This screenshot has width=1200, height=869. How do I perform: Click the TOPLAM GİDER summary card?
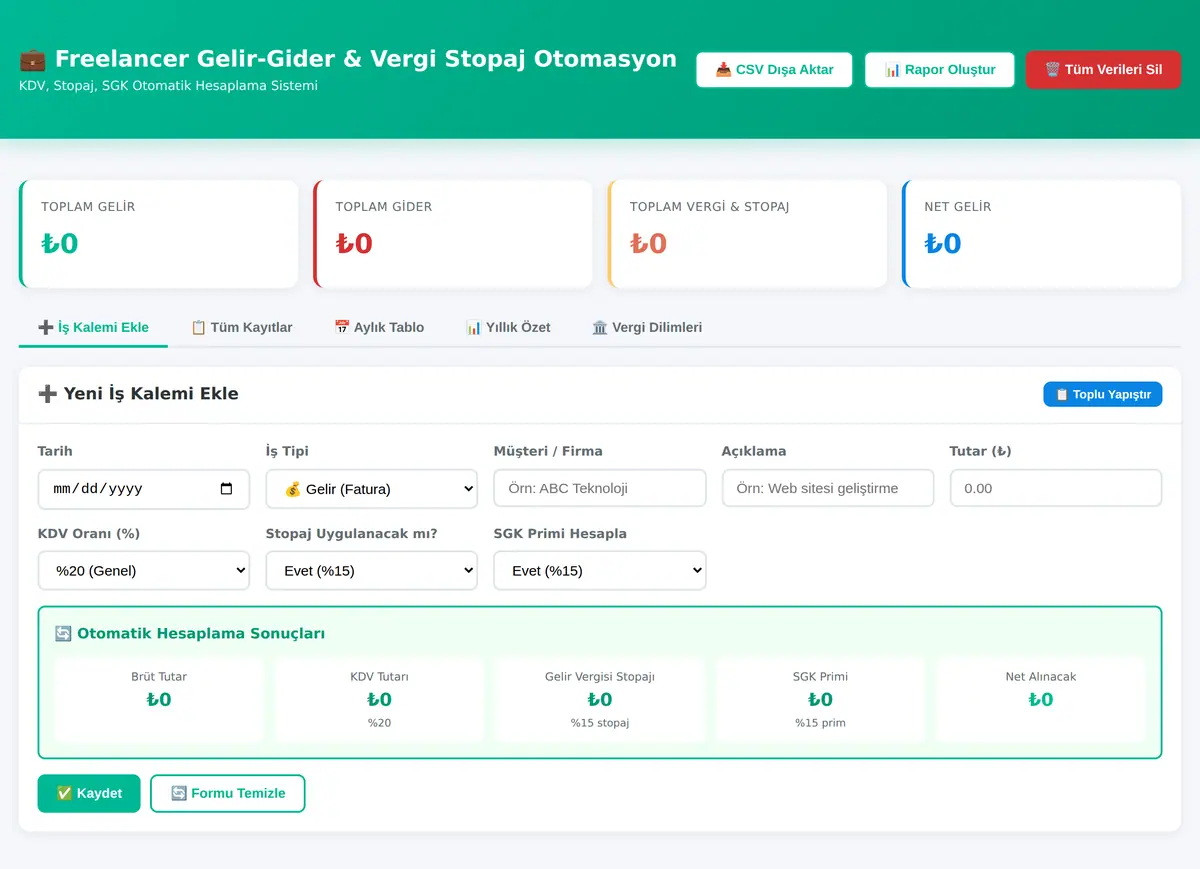click(453, 234)
